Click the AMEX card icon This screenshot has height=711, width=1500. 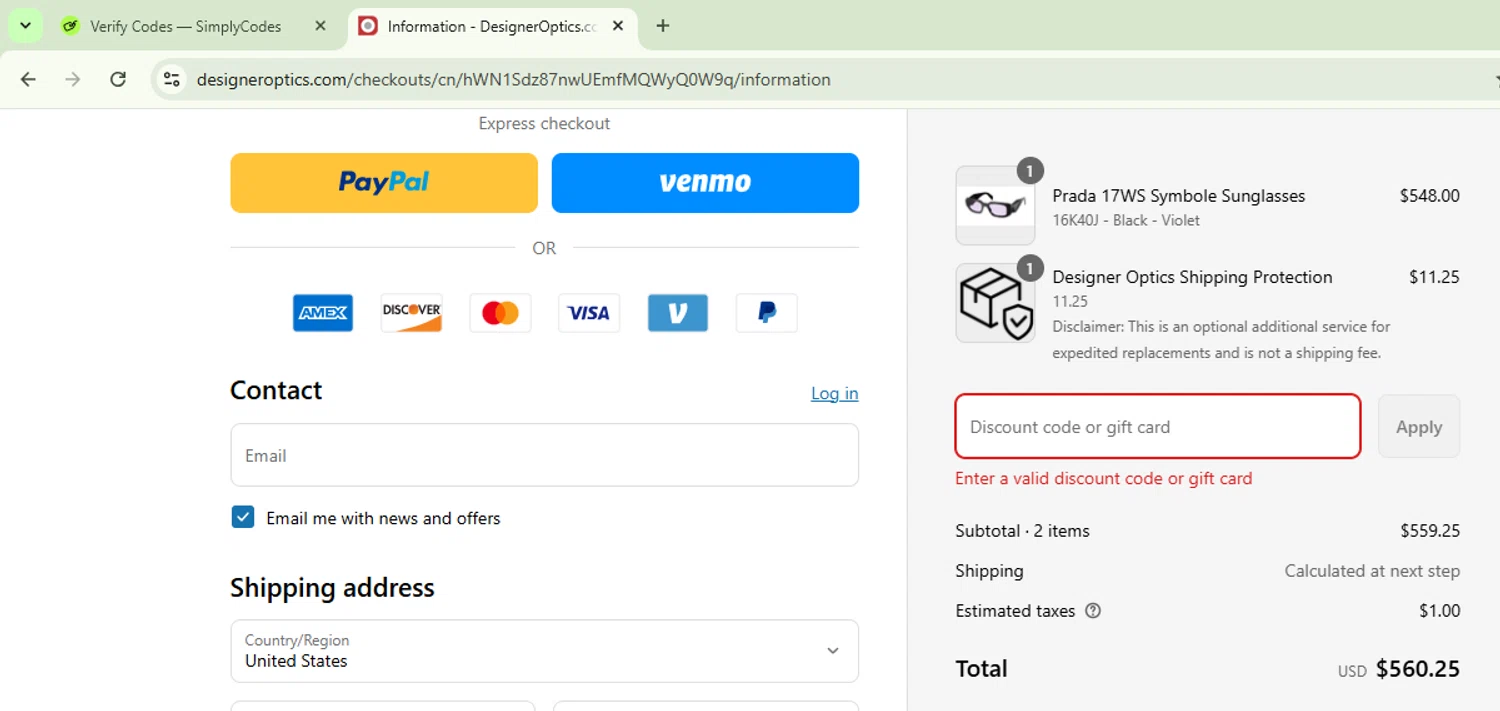click(323, 313)
